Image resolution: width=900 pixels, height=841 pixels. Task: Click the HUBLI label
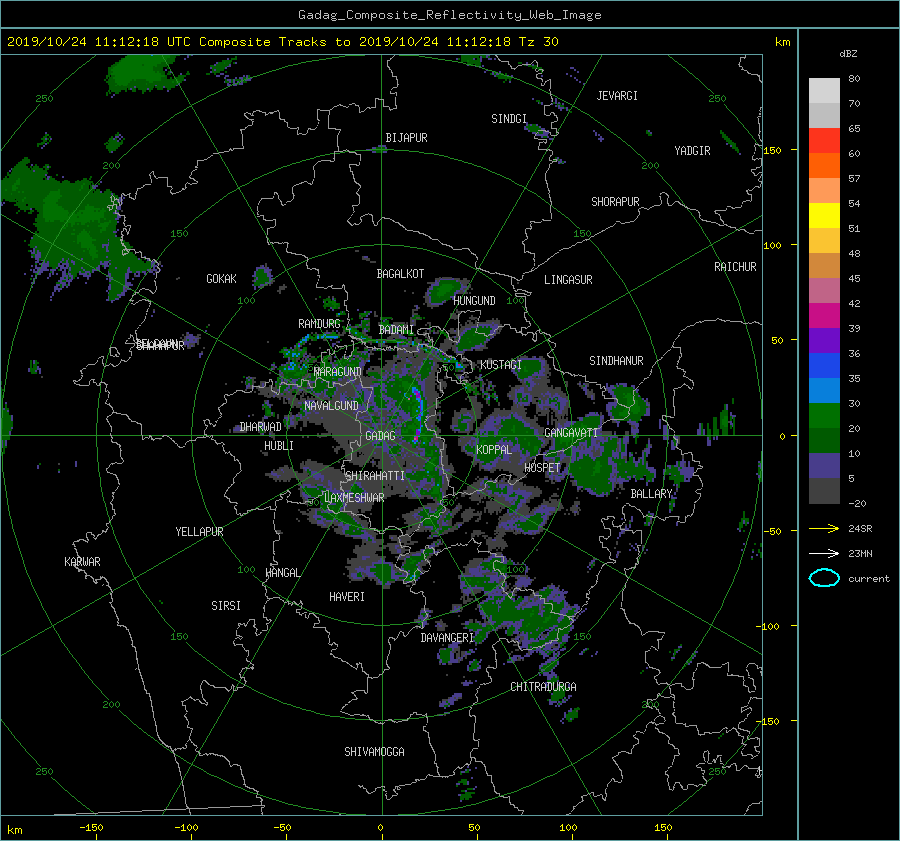point(279,446)
